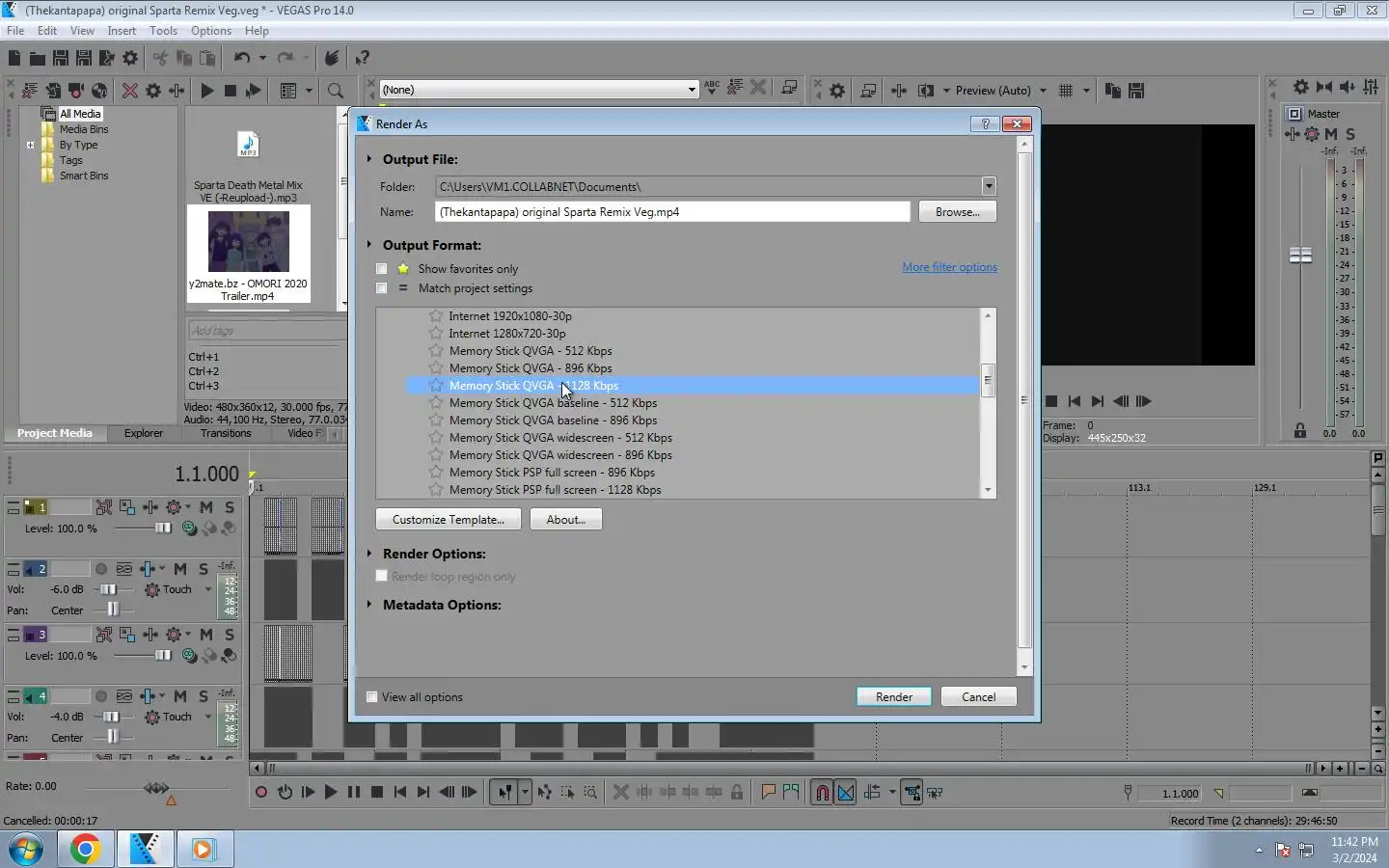
Task: Switch to the Transitions tab
Action: (226, 433)
